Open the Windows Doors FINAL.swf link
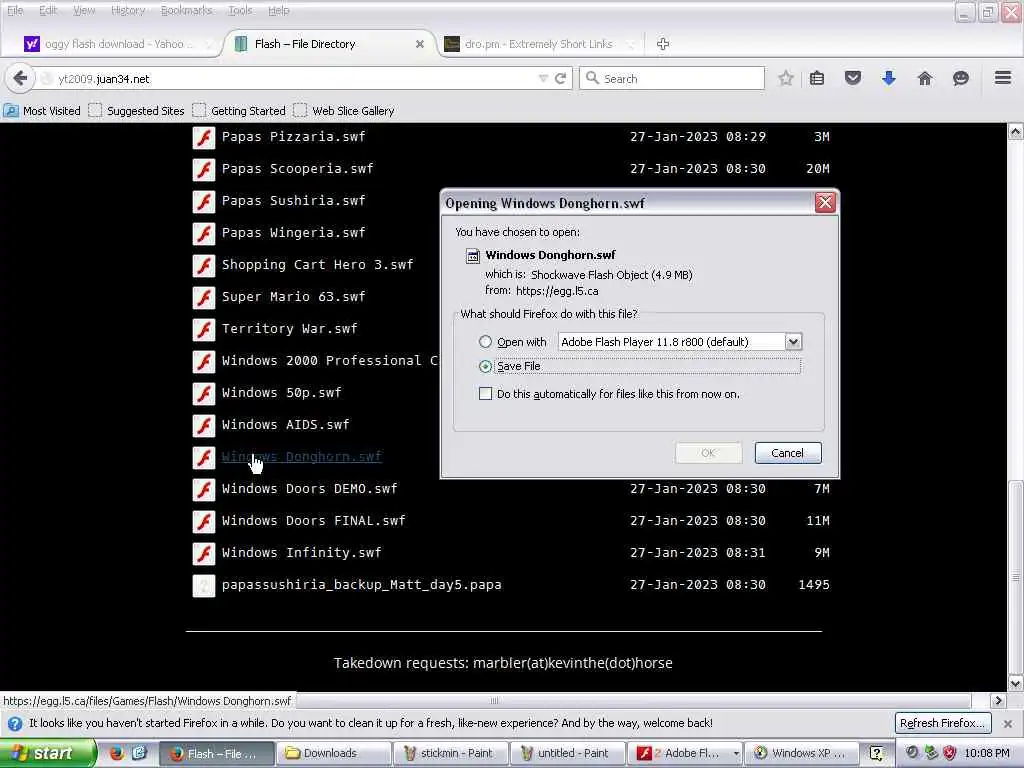This screenshot has width=1024, height=768. pyautogui.click(x=313, y=520)
